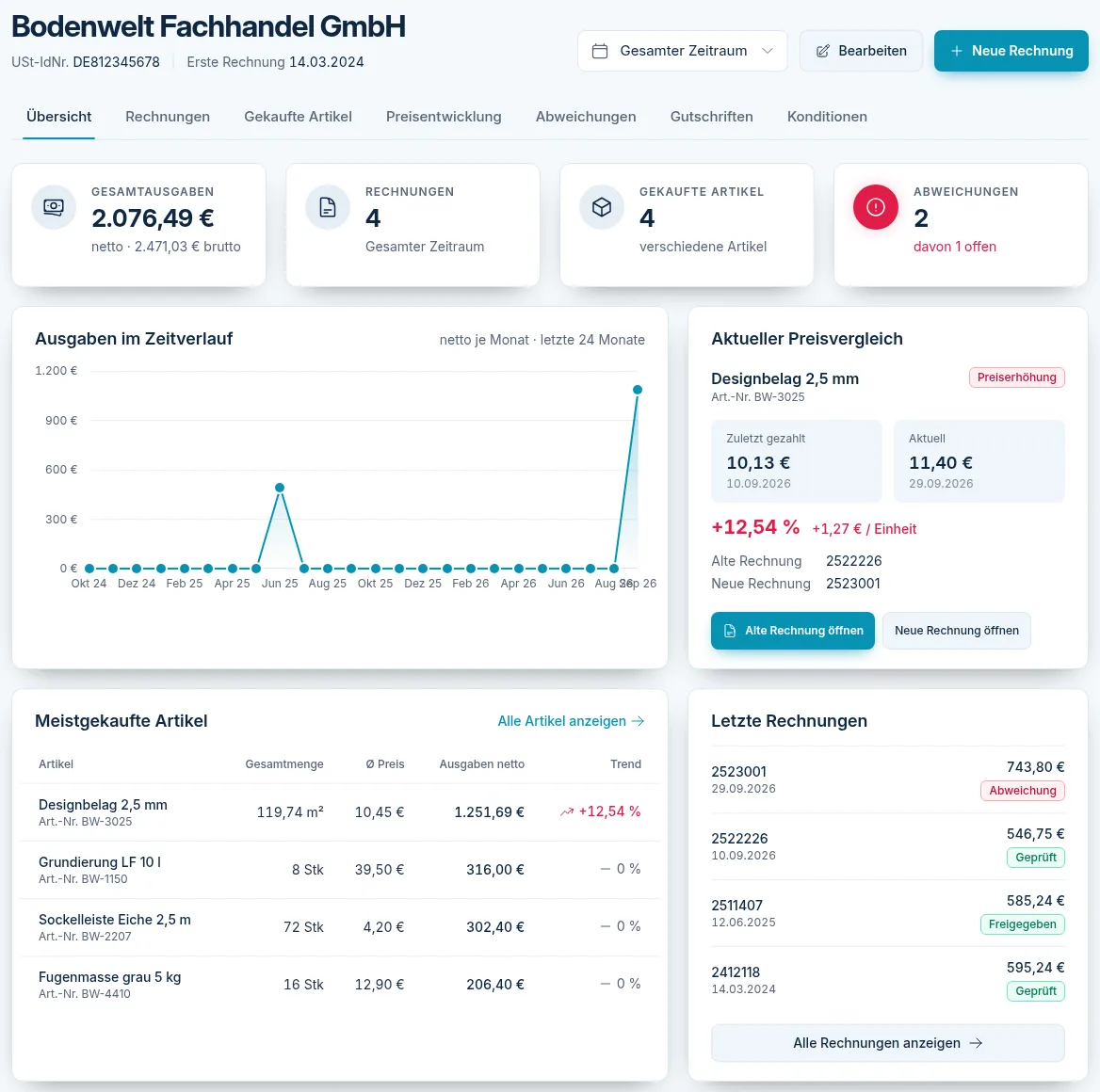Screen dimensions: 1100x1092
Task: Click the Bearbeiten button
Action: [861, 51]
